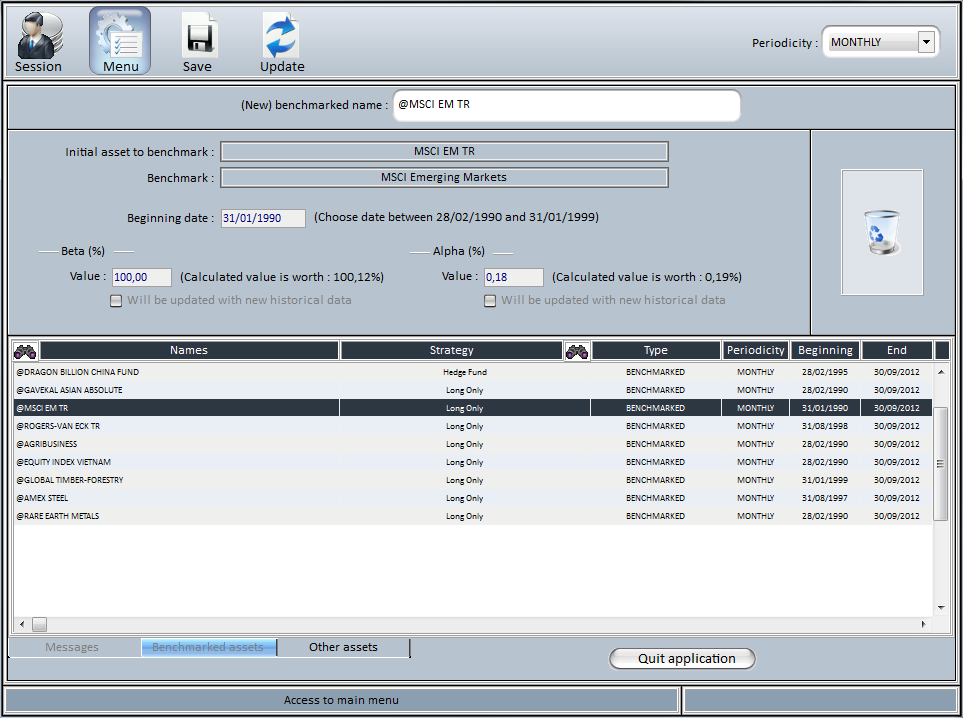Select the @RARE EARTH METALS row

(473, 516)
